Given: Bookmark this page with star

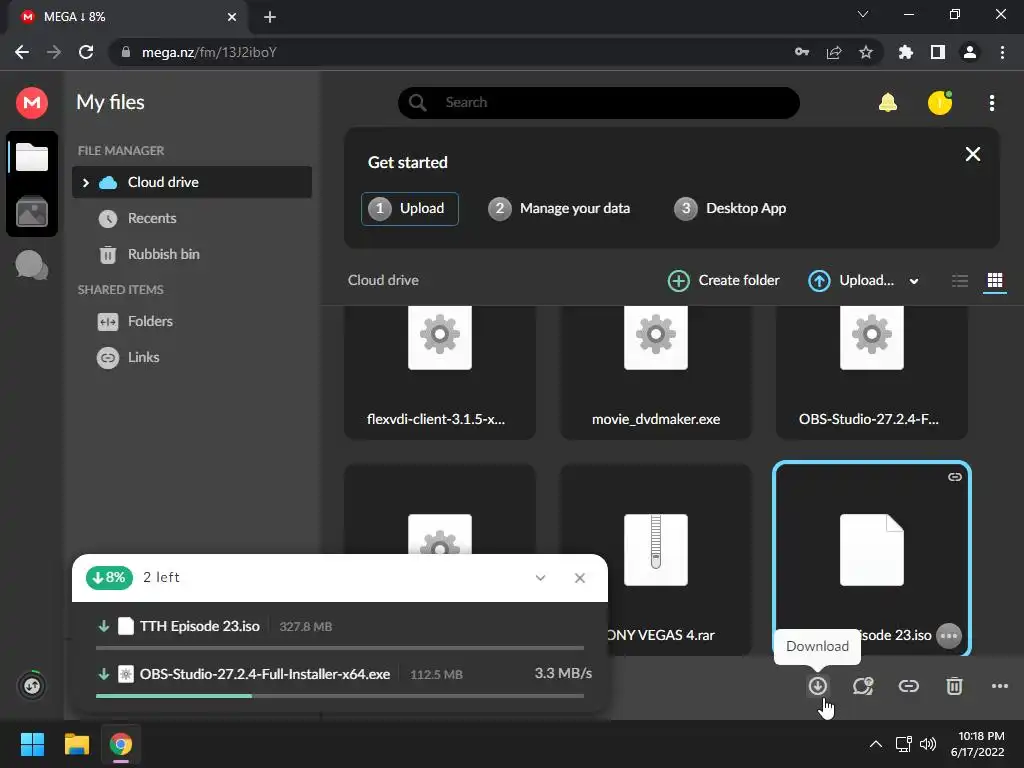Looking at the screenshot, I should [x=866, y=52].
